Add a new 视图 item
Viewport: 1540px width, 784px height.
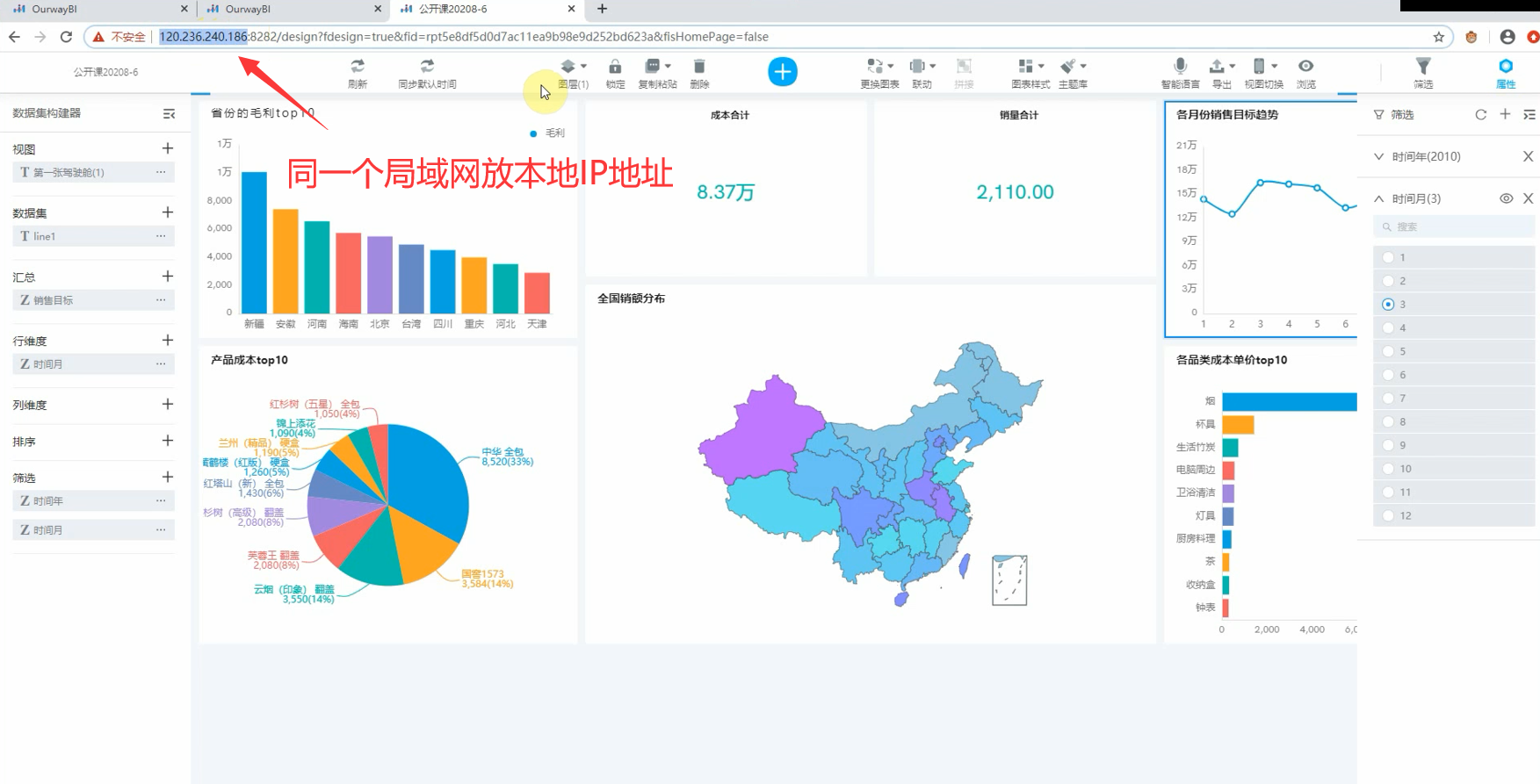coord(168,148)
